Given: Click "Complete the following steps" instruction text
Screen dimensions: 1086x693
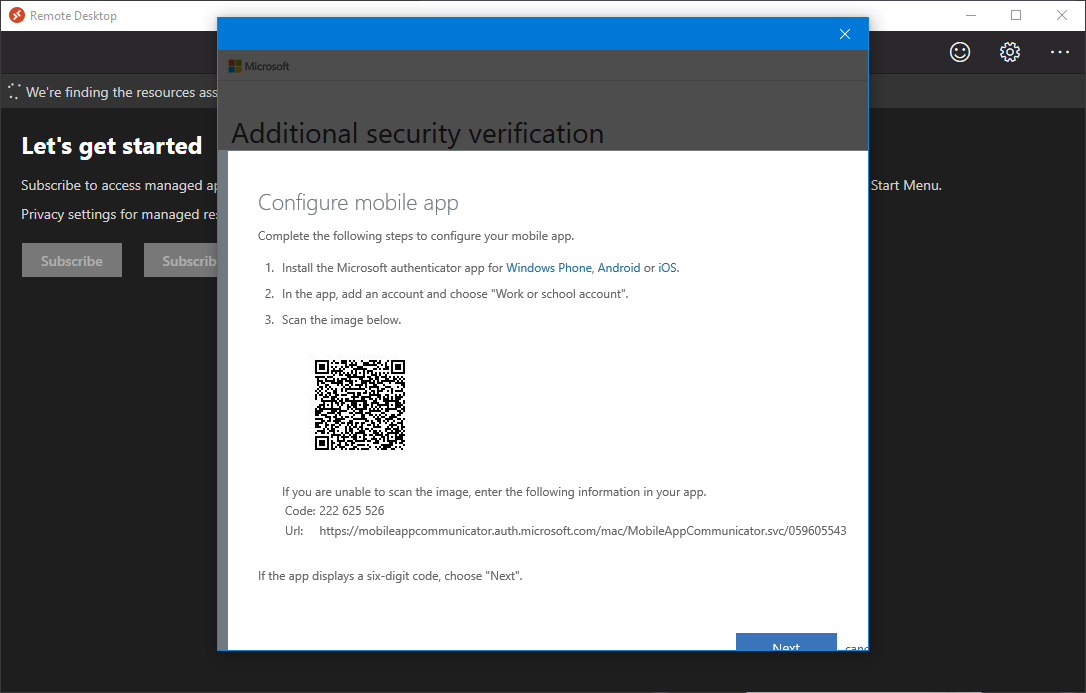Looking at the screenshot, I should pyautogui.click(x=416, y=236).
